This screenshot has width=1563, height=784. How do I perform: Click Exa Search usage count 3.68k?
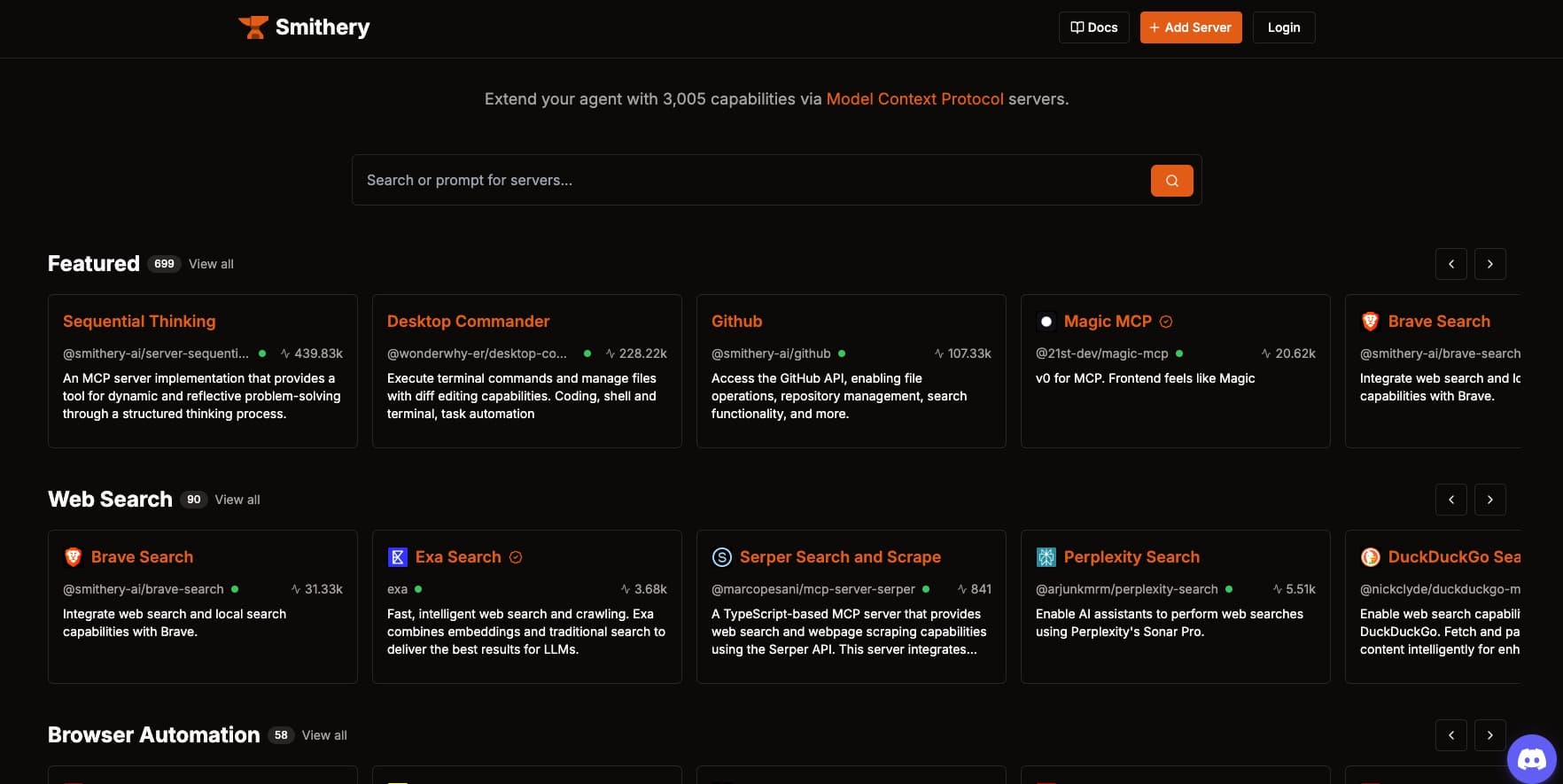(x=644, y=589)
